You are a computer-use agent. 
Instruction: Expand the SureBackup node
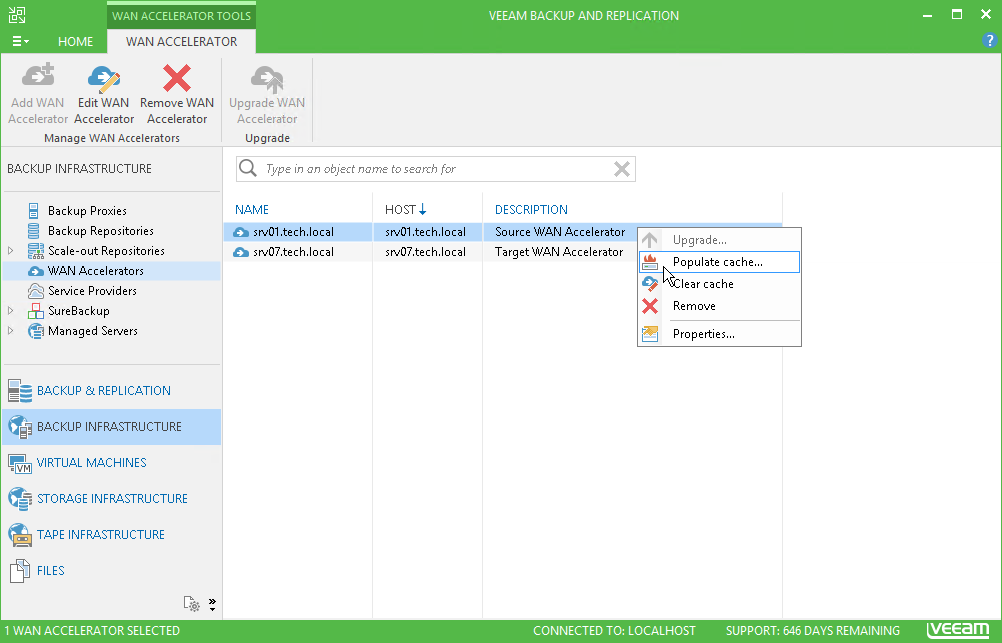[10, 311]
